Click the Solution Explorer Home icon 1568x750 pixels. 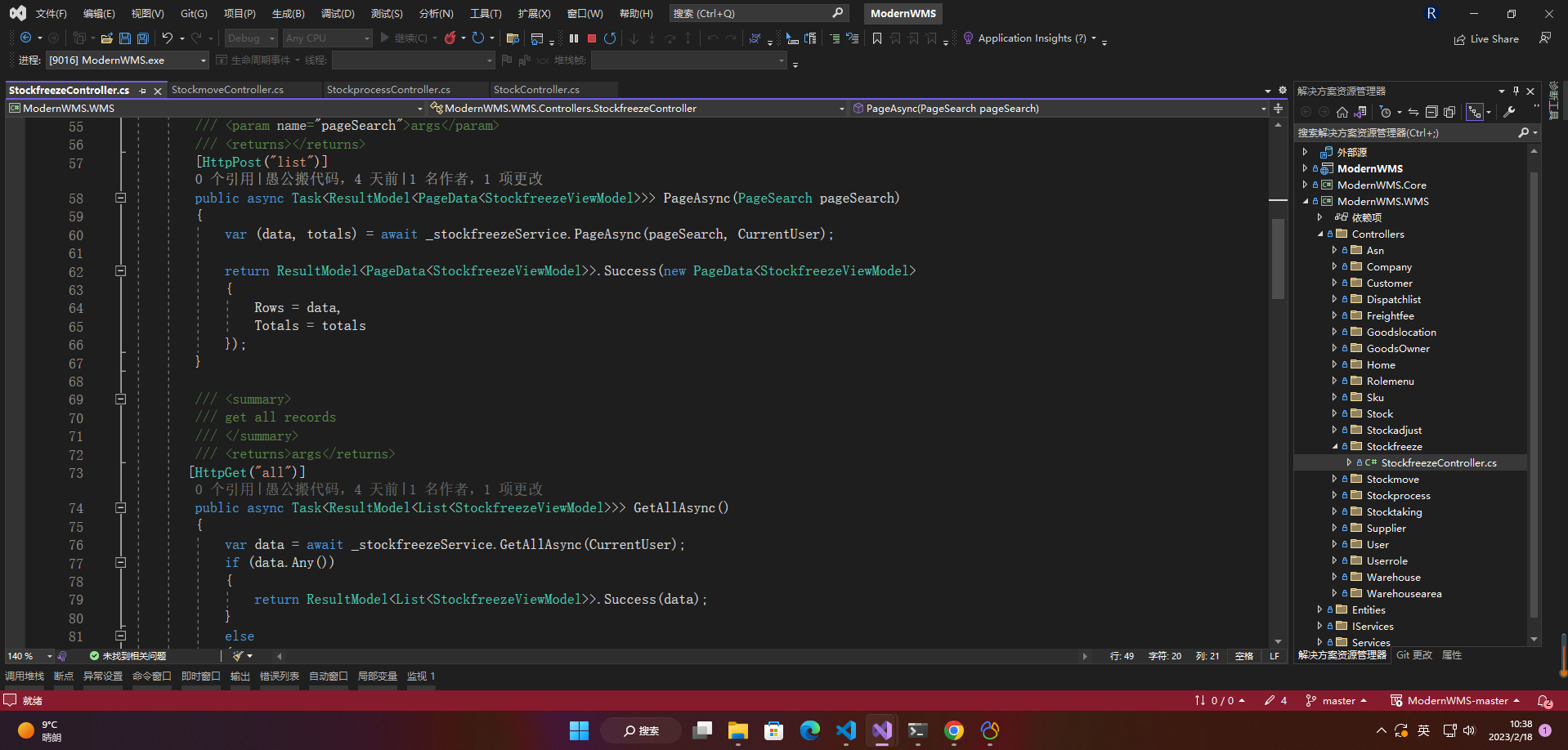1342,112
